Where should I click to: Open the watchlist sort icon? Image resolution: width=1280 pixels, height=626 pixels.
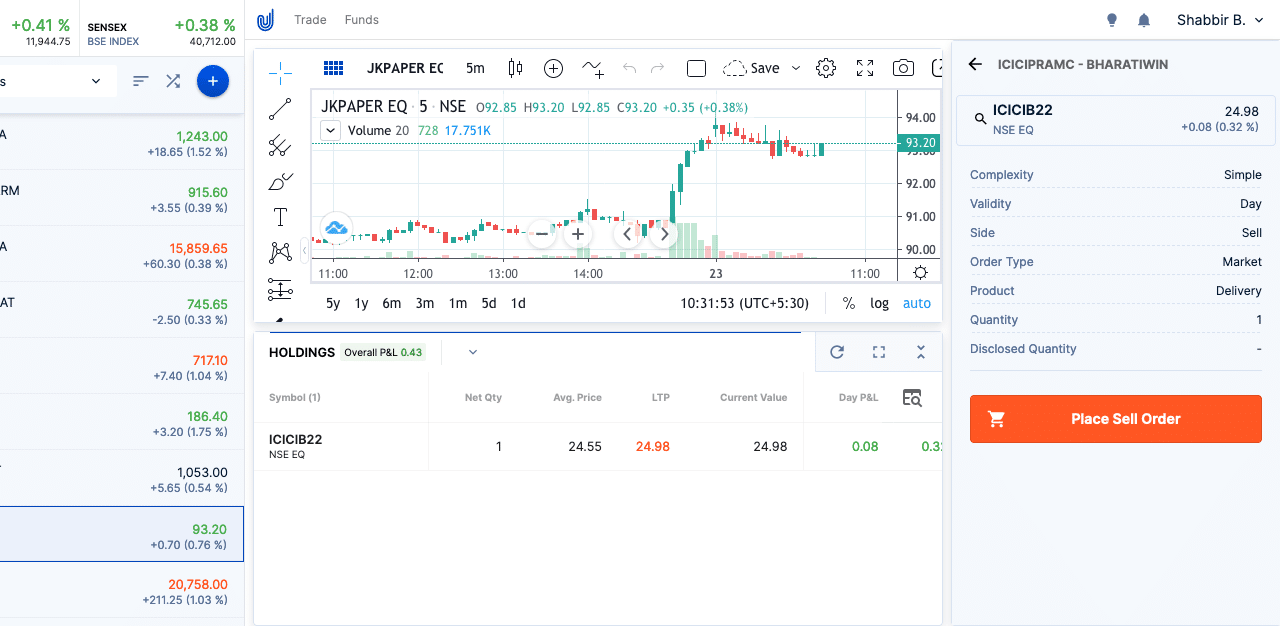click(141, 81)
